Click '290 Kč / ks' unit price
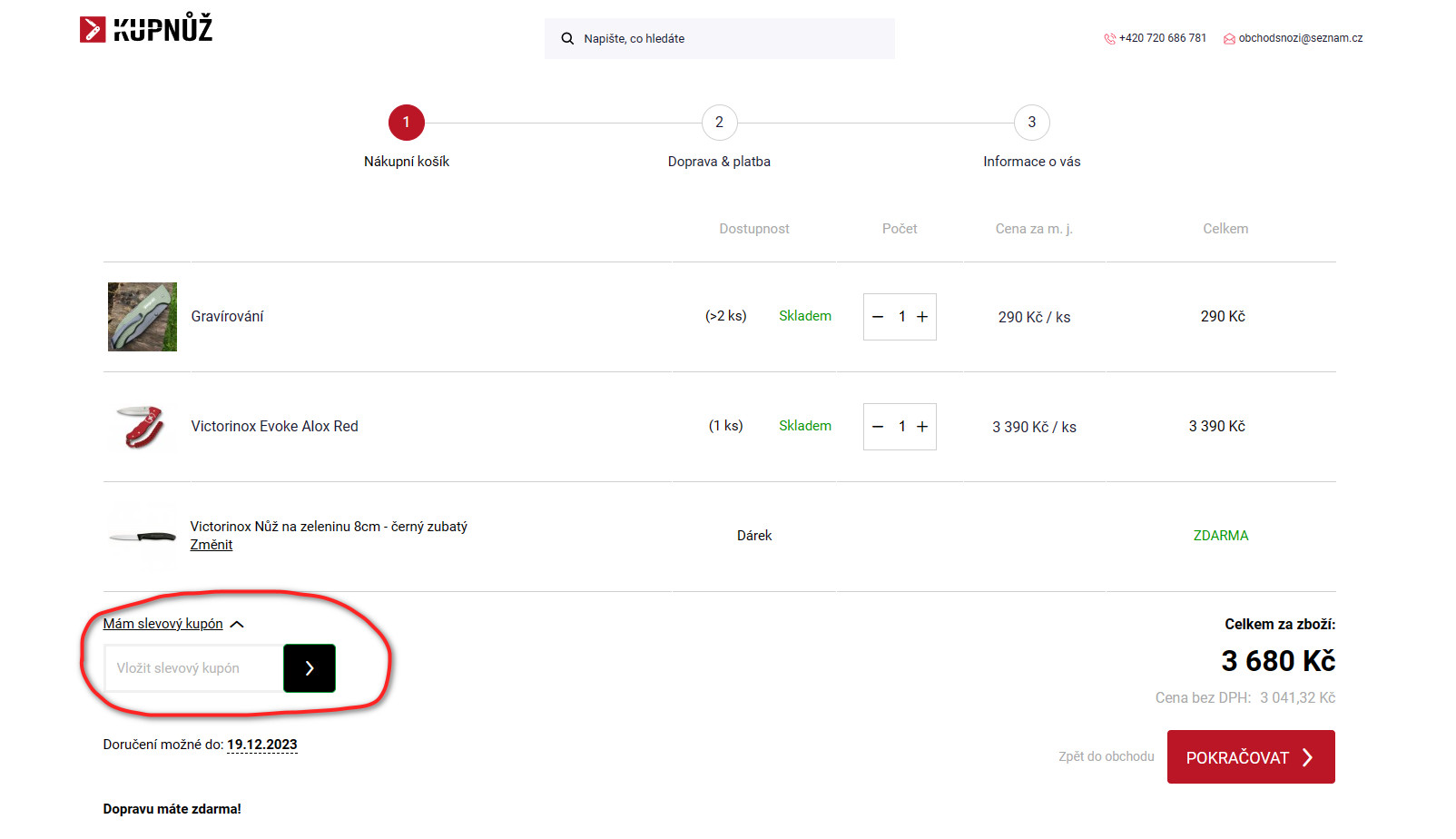 1034,318
